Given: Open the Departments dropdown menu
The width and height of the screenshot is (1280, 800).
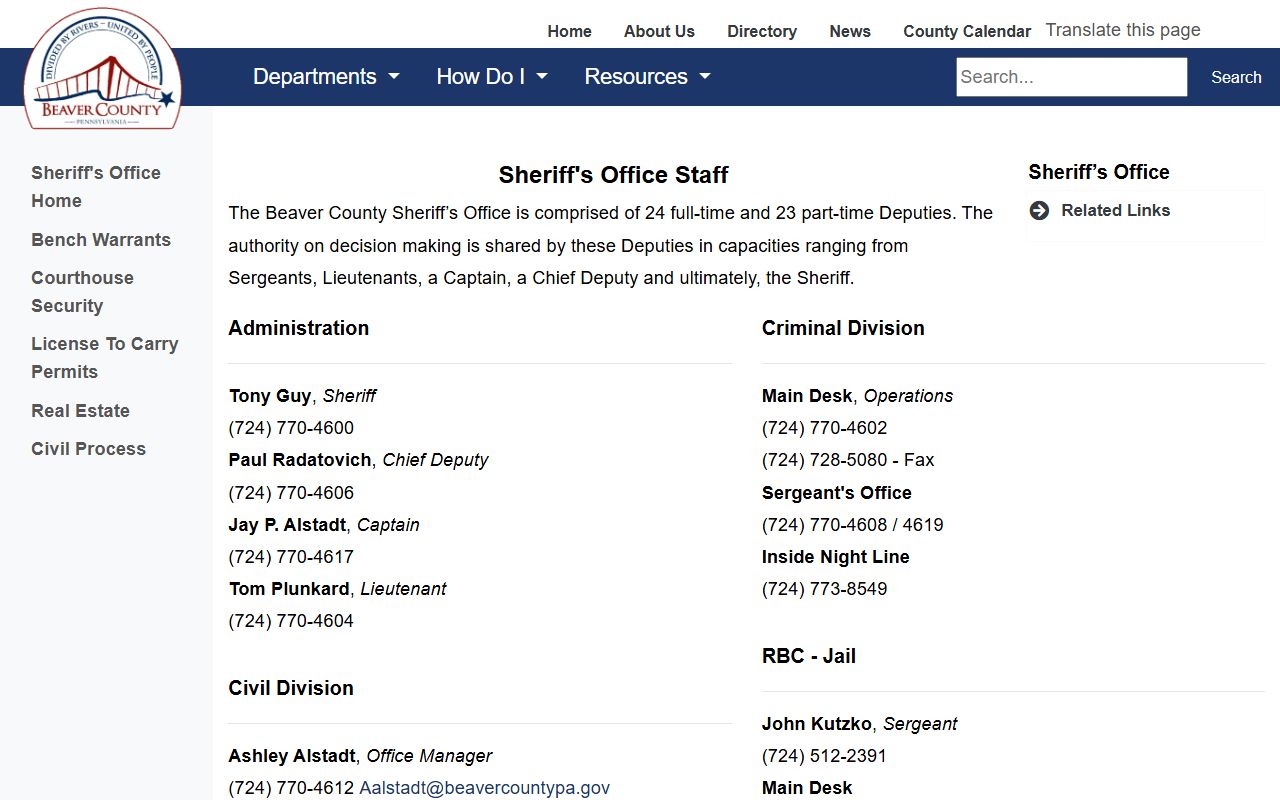Looking at the screenshot, I should point(326,77).
